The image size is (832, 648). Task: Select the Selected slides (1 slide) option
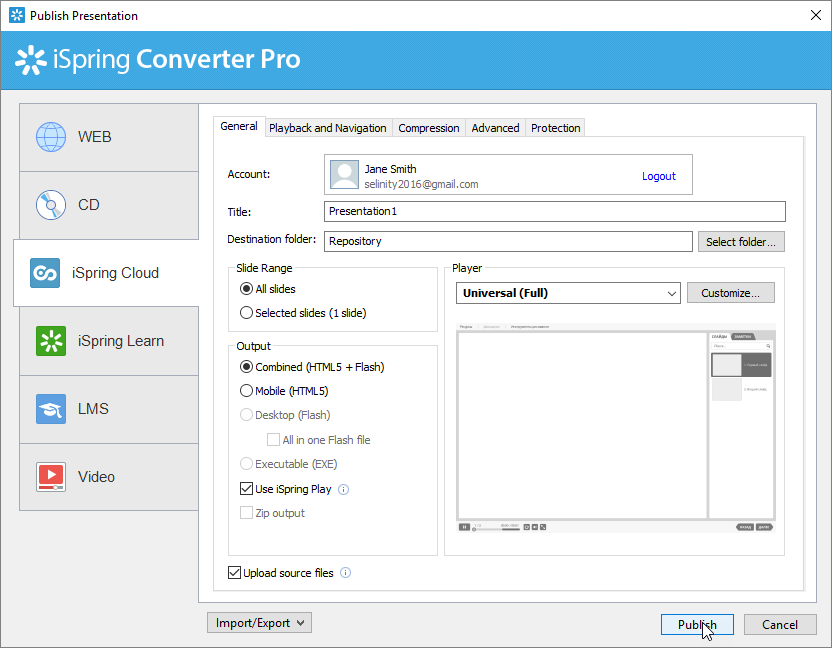pyautogui.click(x=246, y=313)
